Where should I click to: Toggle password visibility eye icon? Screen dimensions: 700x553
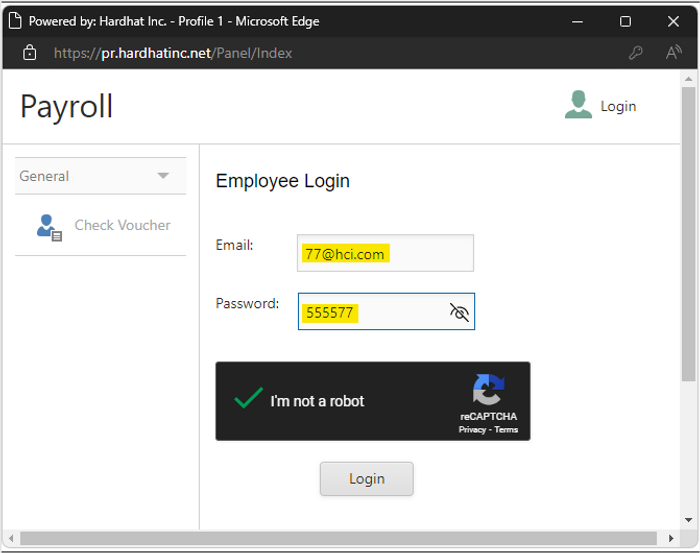[459, 312]
